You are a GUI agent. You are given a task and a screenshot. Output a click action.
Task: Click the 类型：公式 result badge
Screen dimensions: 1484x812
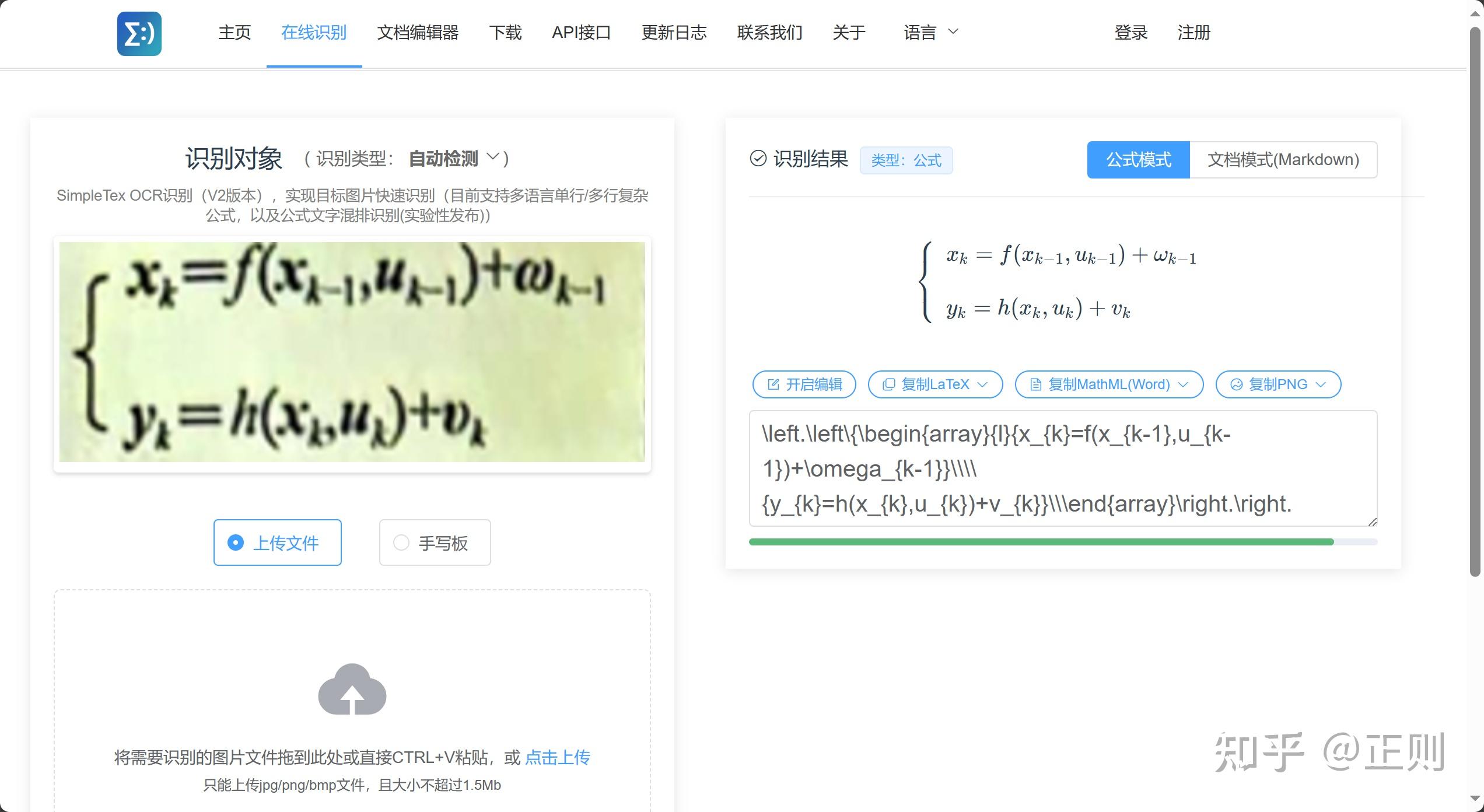click(x=907, y=160)
